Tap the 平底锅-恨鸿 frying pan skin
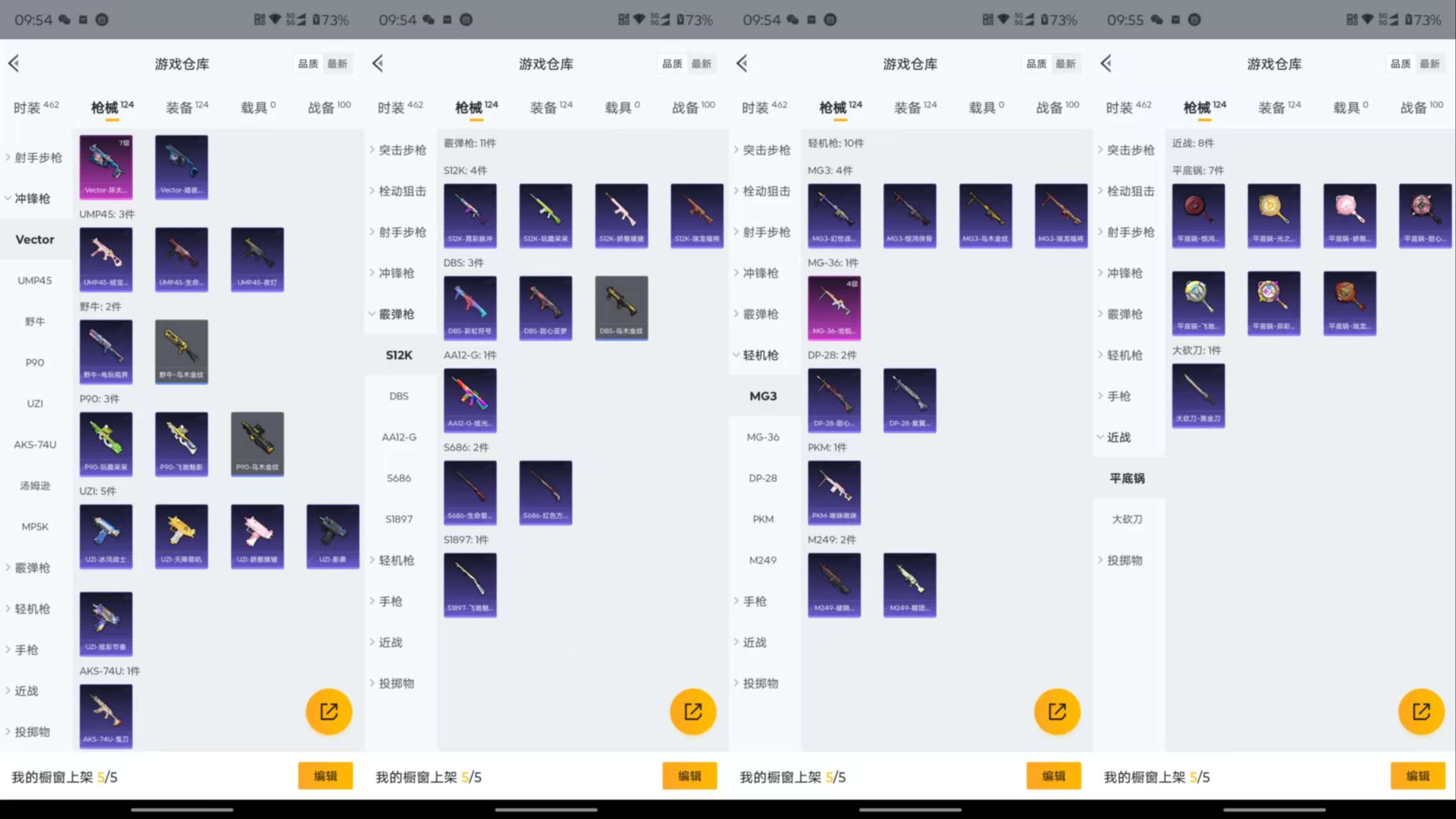1456x819 pixels. 1198,216
